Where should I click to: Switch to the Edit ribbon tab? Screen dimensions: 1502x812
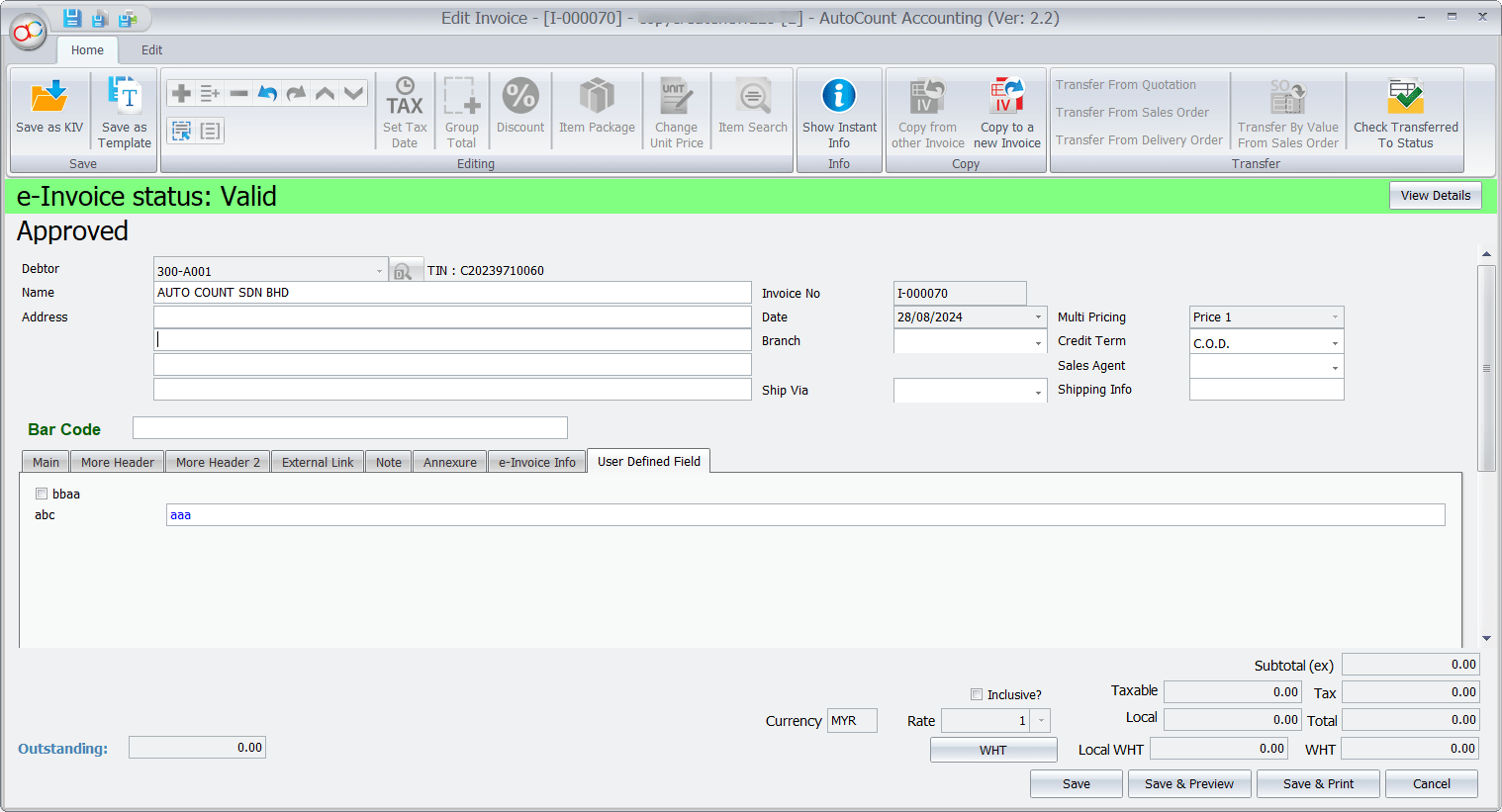pyautogui.click(x=151, y=50)
